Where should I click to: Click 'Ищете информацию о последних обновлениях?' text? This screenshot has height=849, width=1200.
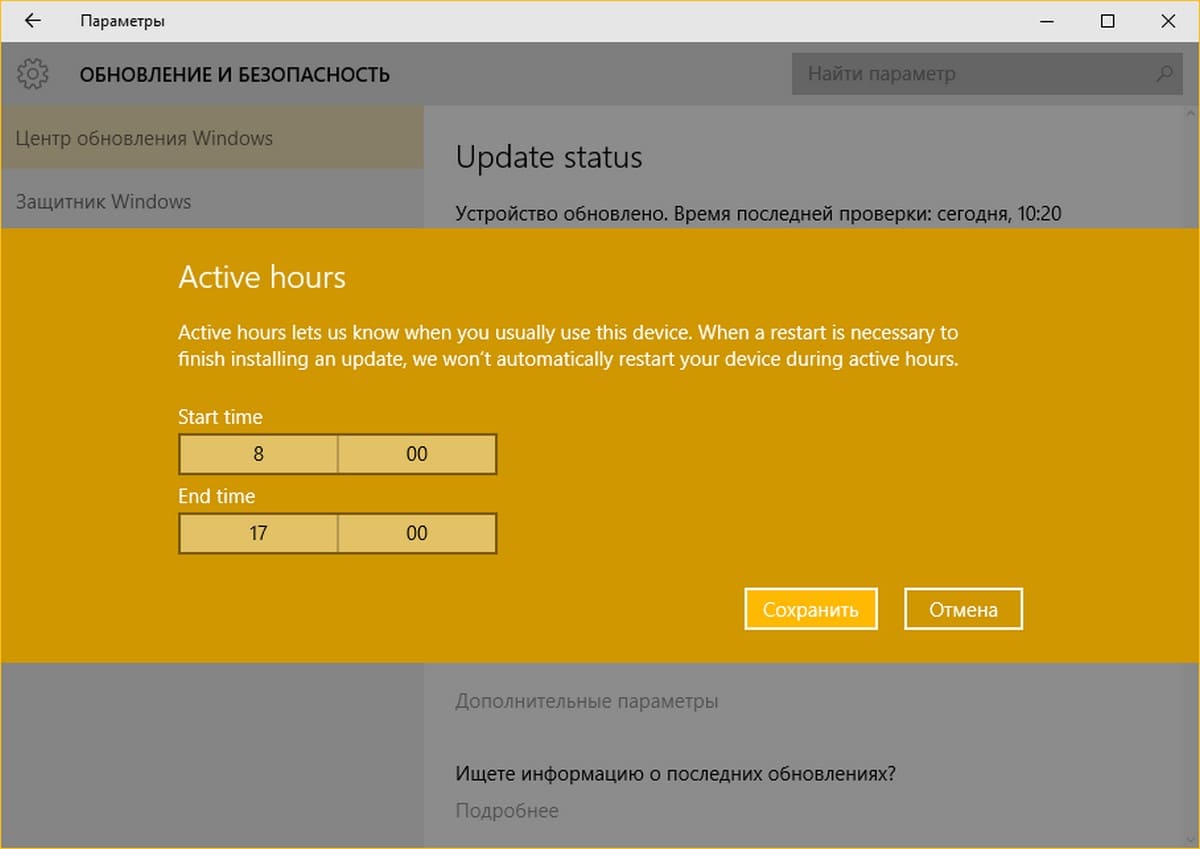coord(675,773)
